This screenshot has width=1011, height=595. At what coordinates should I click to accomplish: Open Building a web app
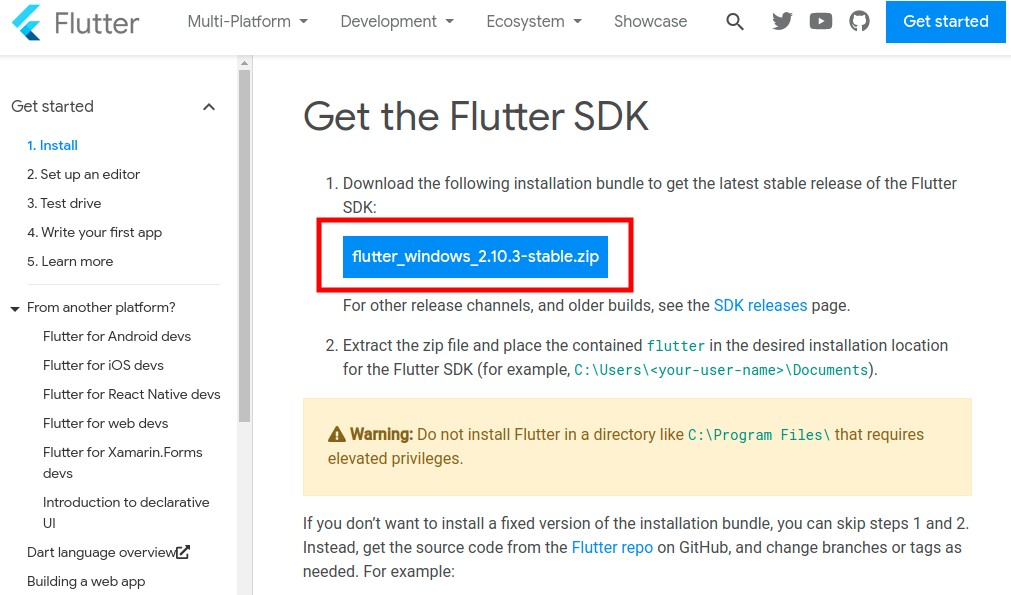tap(86, 581)
